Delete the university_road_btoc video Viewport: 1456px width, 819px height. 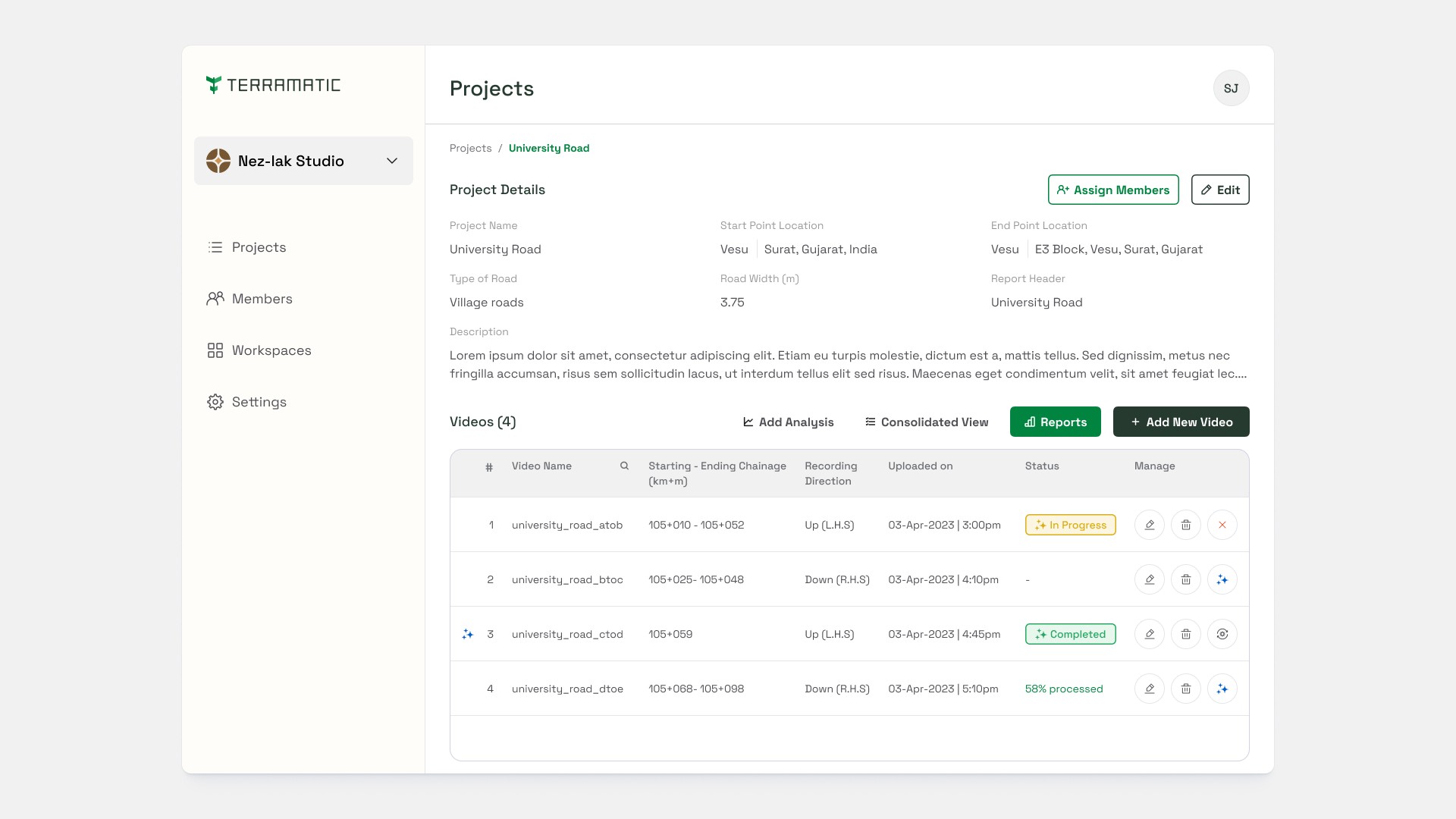(1186, 579)
